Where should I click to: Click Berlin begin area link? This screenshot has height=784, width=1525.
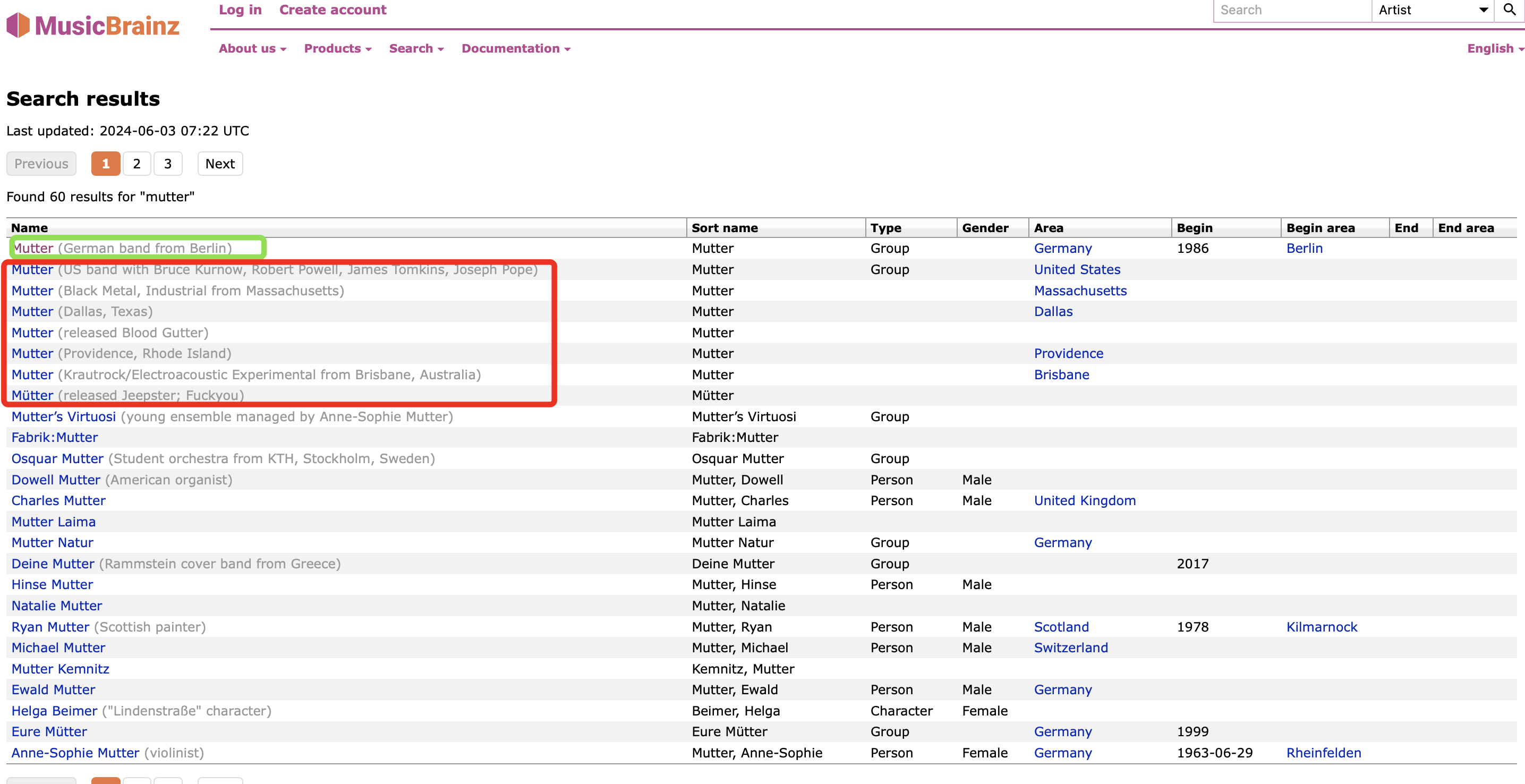1304,248
